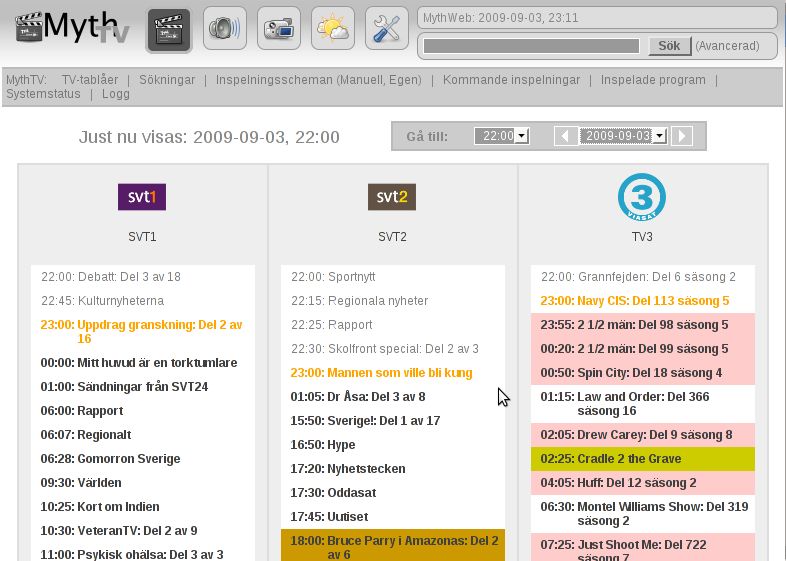Viewport: 786px width, 561px height.
Task: Click the MythTV logo
Action: click(70, 28)
